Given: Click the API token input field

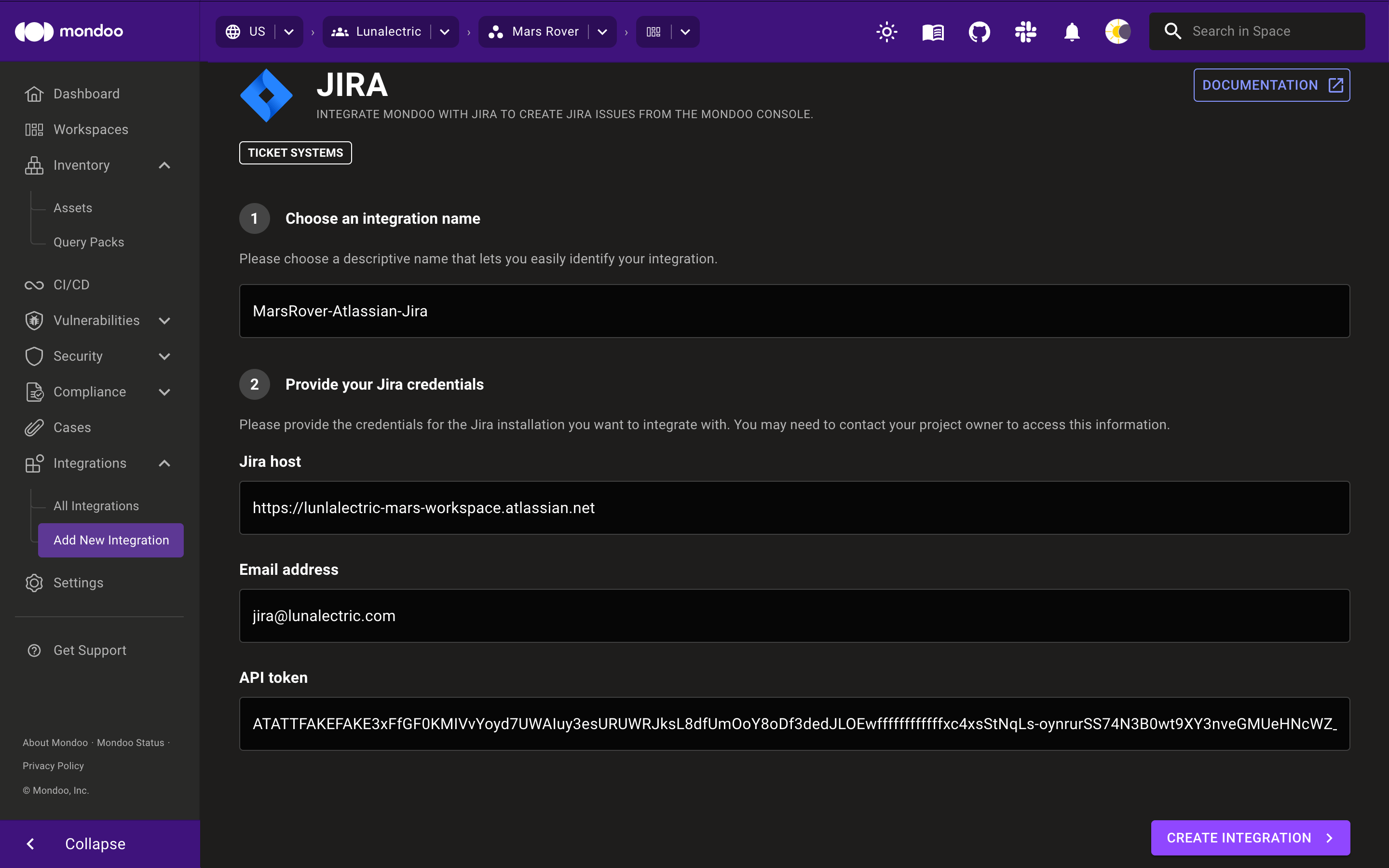Looking at the screenshot, I should (x=795, y=723).
